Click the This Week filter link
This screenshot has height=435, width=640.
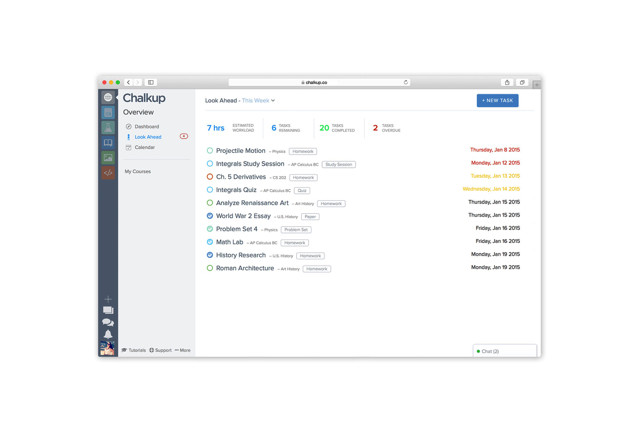[x=256, y=100]
